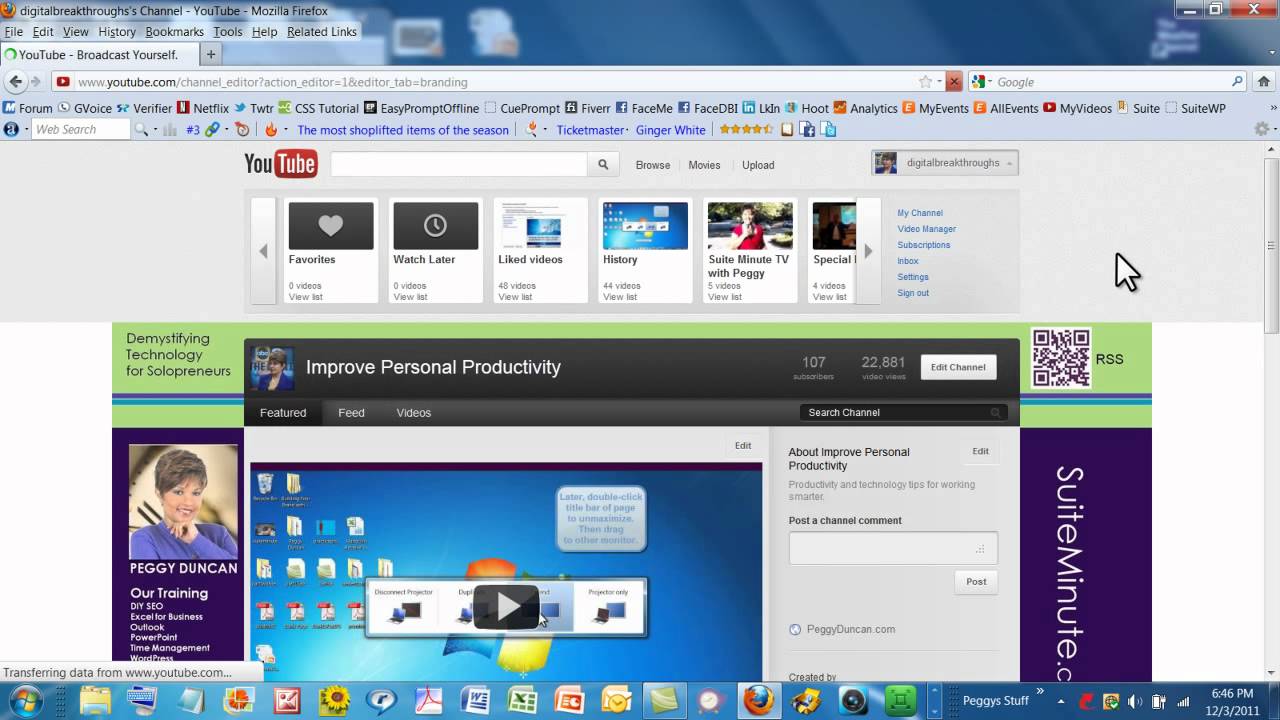Viewport: 1280px width, 720px height.
Task: Stop loading the page with X button
Action: [954, 82]
